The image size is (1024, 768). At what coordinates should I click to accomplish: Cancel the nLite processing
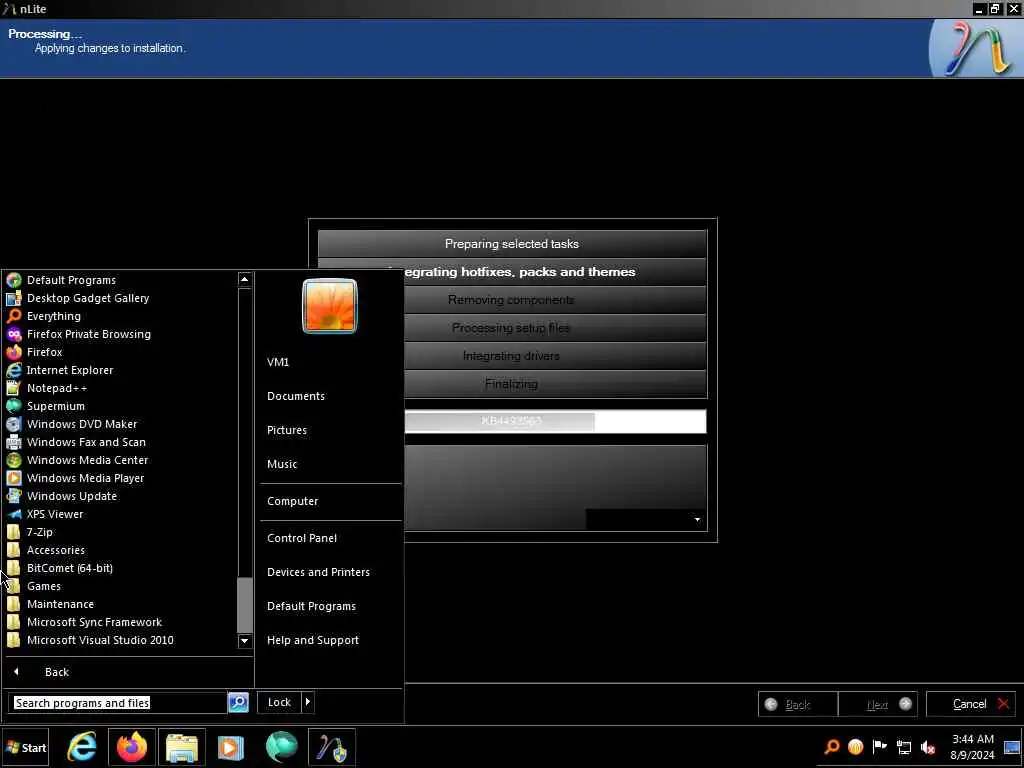970,704
